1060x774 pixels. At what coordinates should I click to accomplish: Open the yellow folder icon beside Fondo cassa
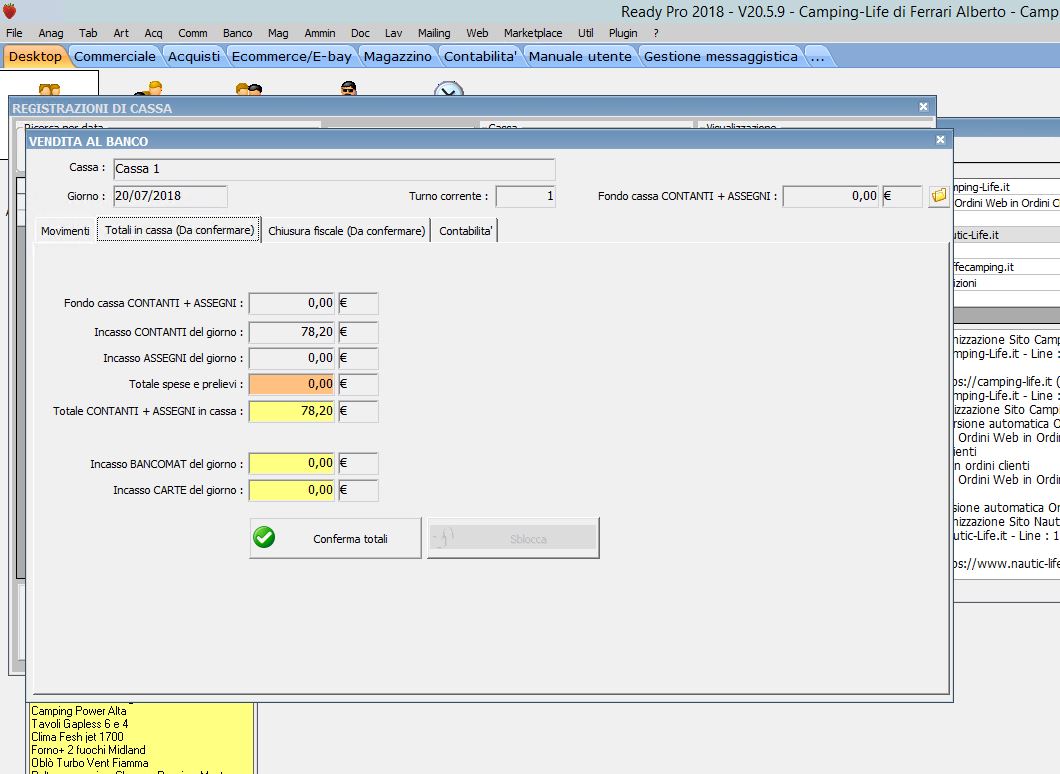click(x=938, y=196)
